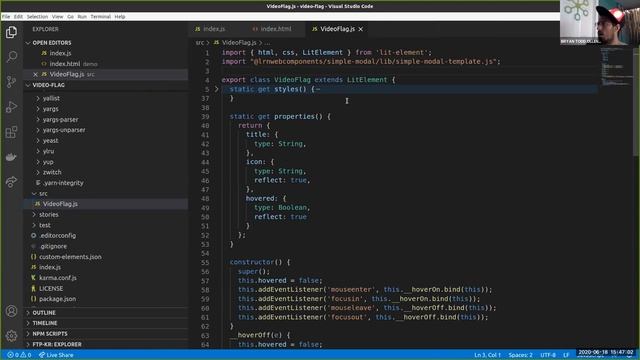
Task: Close VideoFlag.js in Open Editors list
Action: (36, 74)
